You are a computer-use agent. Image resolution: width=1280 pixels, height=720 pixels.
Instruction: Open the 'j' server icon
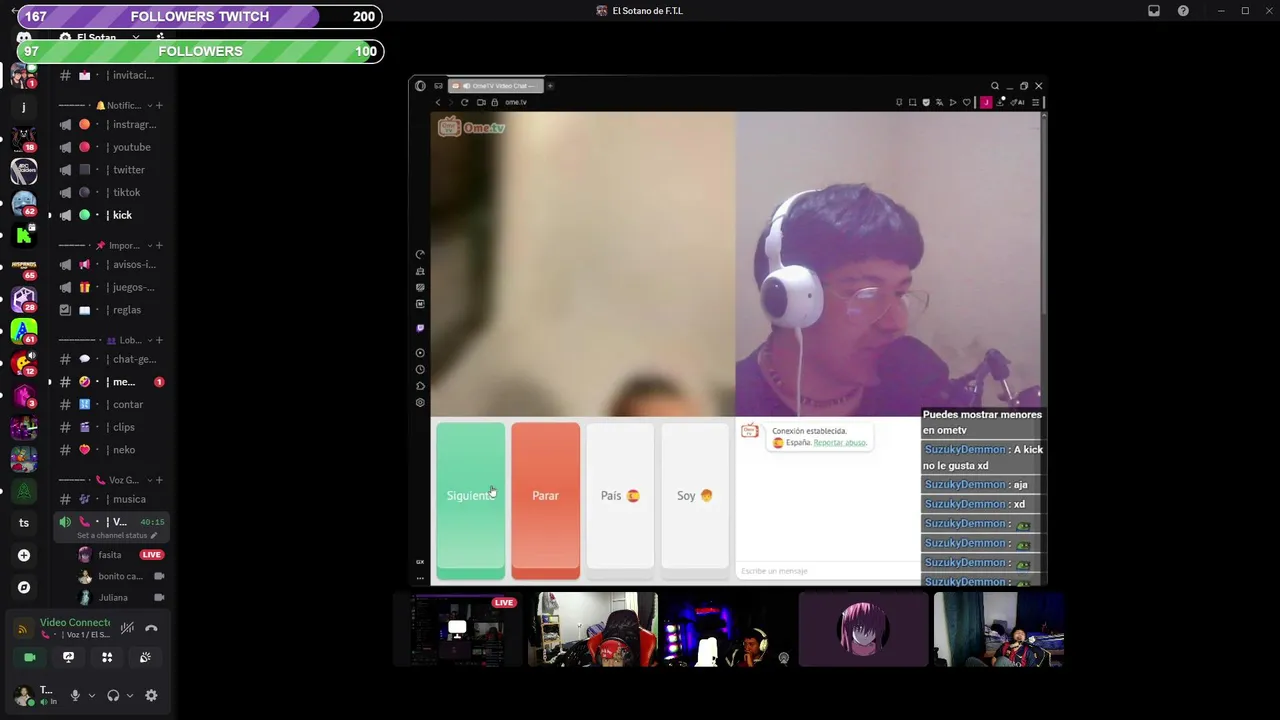point(24,107)
